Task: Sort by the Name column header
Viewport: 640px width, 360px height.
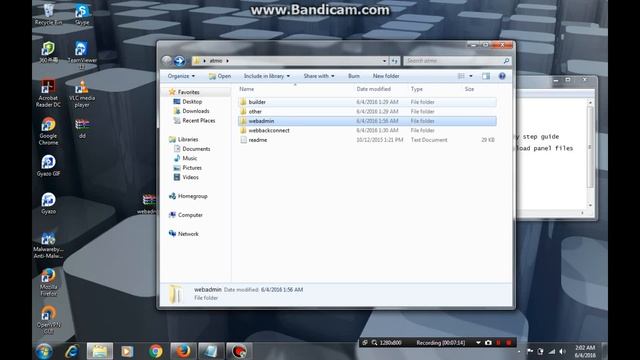Action: pos(247,89)
